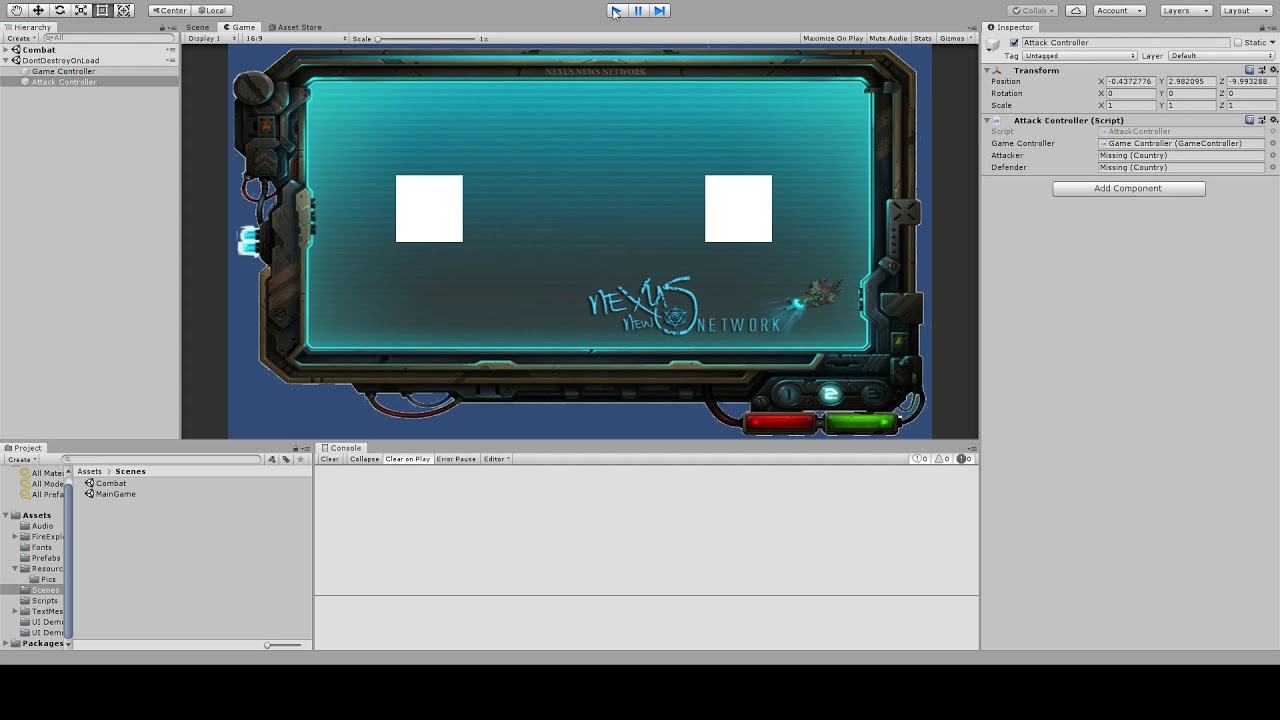
Task: Select the Rotate tool
Action: point(60,10)
